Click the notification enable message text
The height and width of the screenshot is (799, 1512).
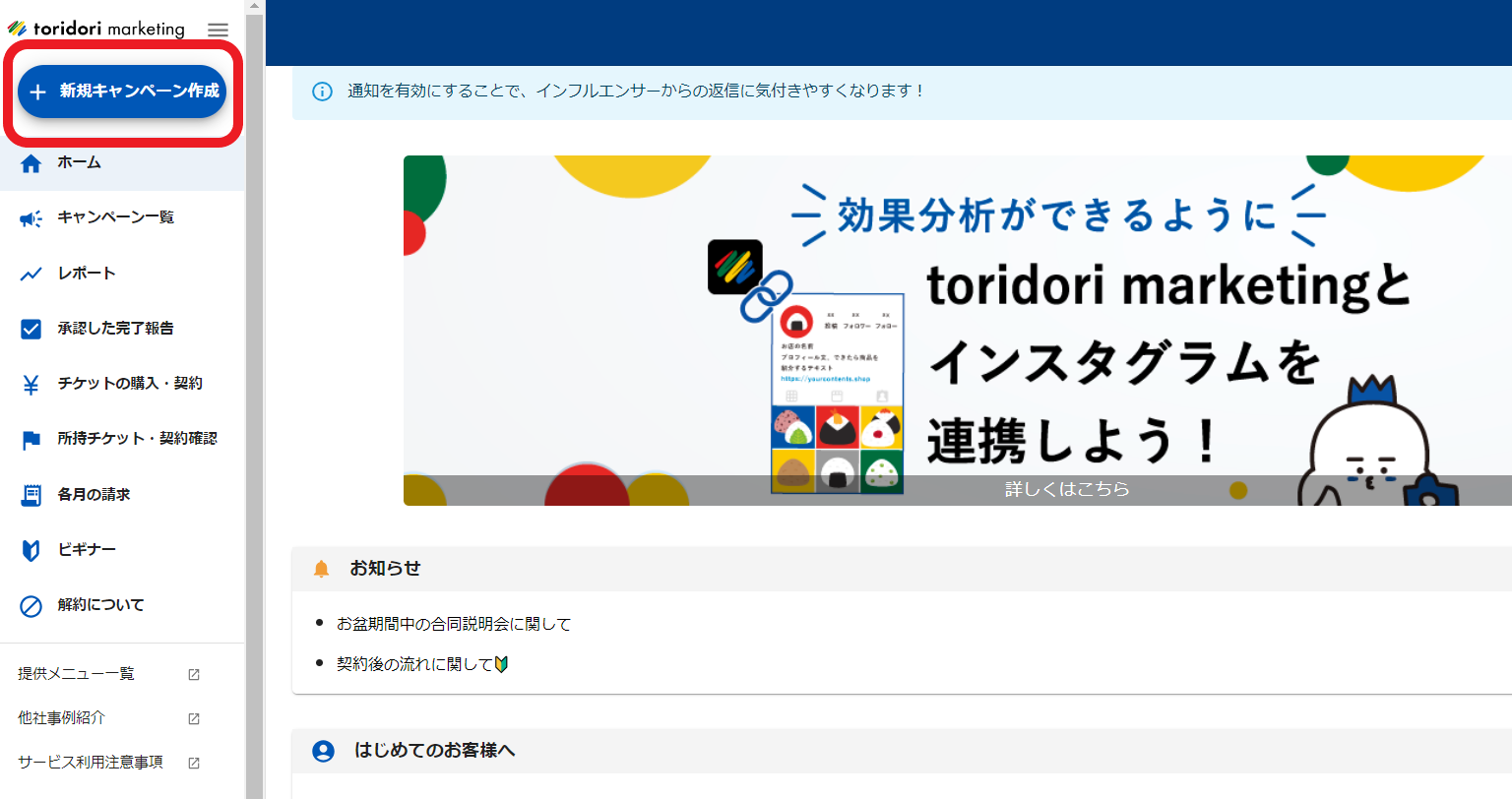coord(636,92)
